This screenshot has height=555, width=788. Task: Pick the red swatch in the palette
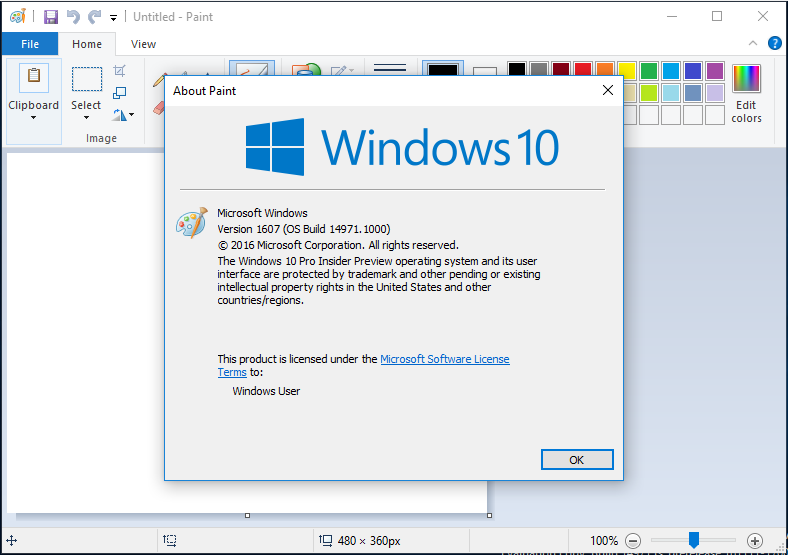click(583, 70)
